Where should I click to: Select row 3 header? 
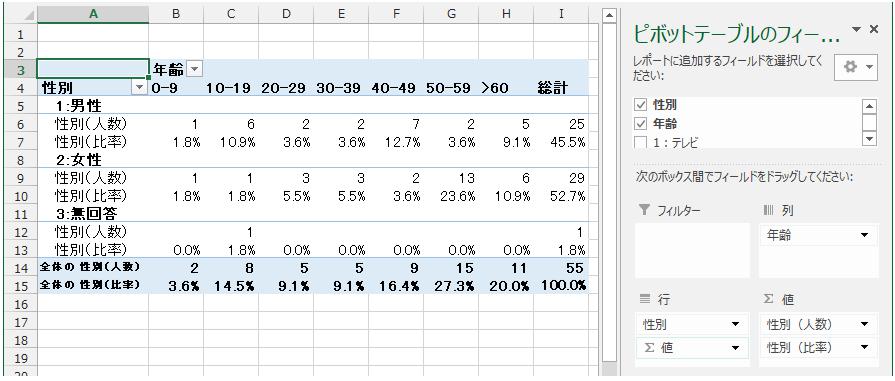21,70
